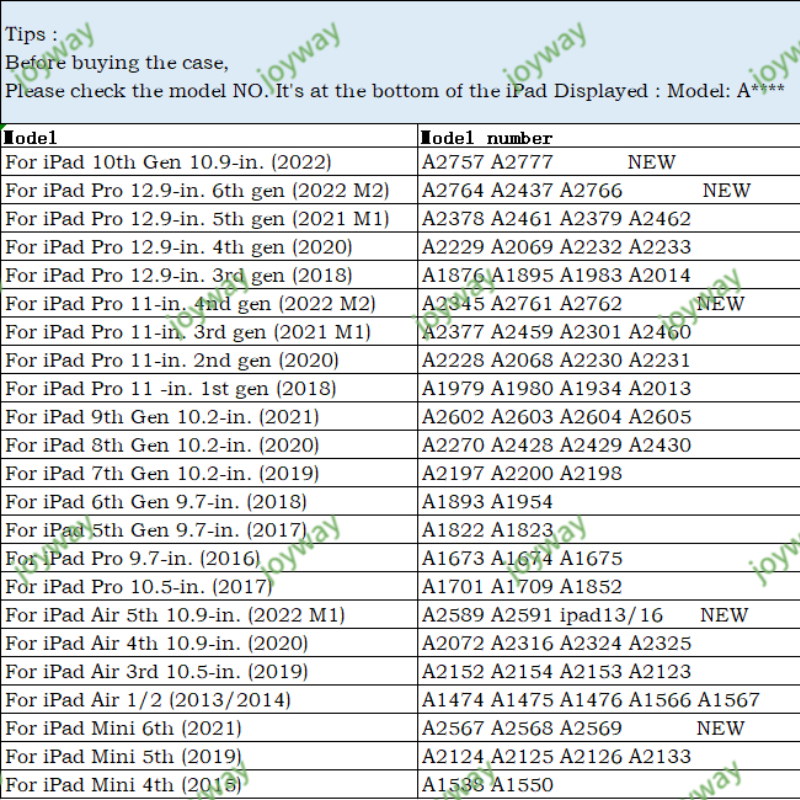Click cell 'A1876 A1895 A1983 A2014'
Viewport: 800px width, 800px height.
point(609,275)
